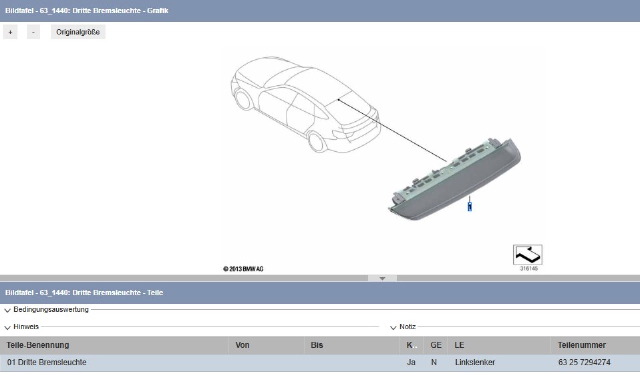
Task: Click the Linkslenker cell in parts row
Action: [x=475, y=362]
